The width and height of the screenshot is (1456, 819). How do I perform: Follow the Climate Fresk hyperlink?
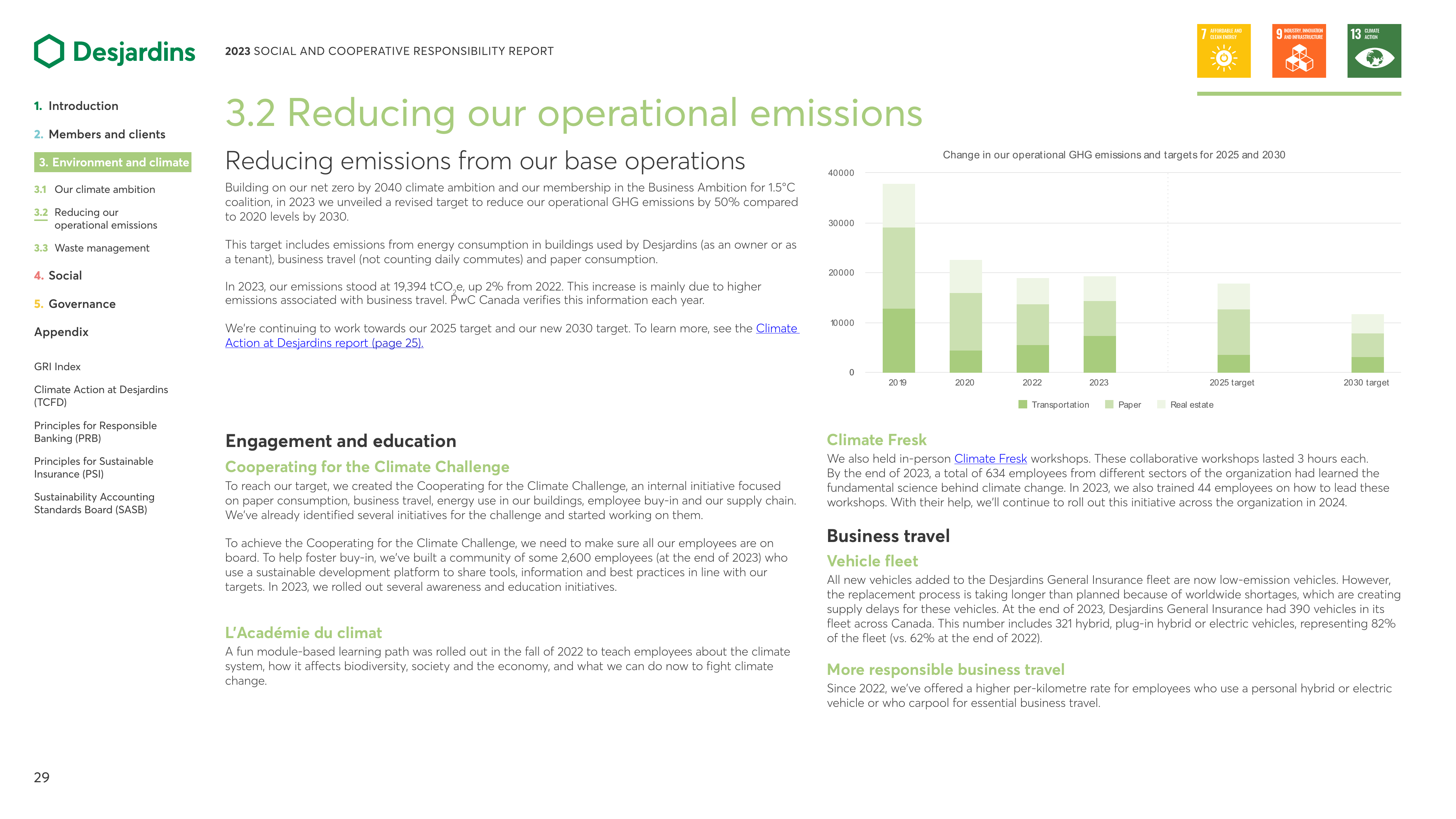coord(990,459)
